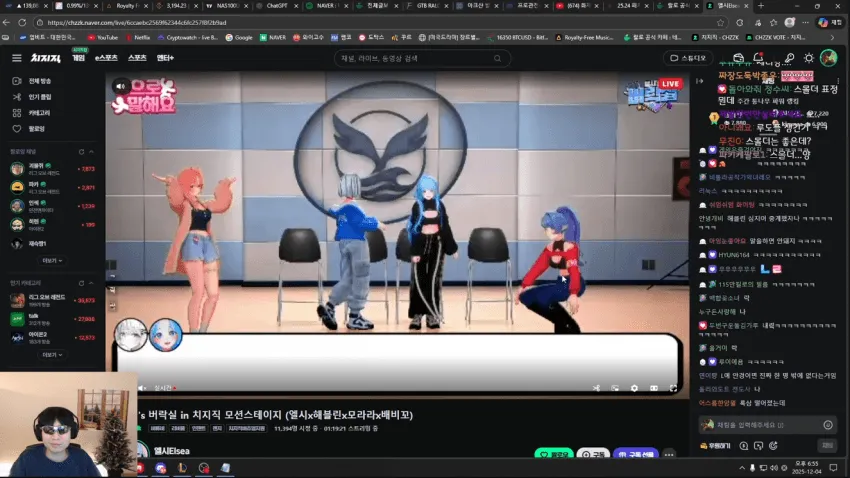Create a clip with scissors icon
This screenshot has width=850, height=478.
click(x=596, y=388)
